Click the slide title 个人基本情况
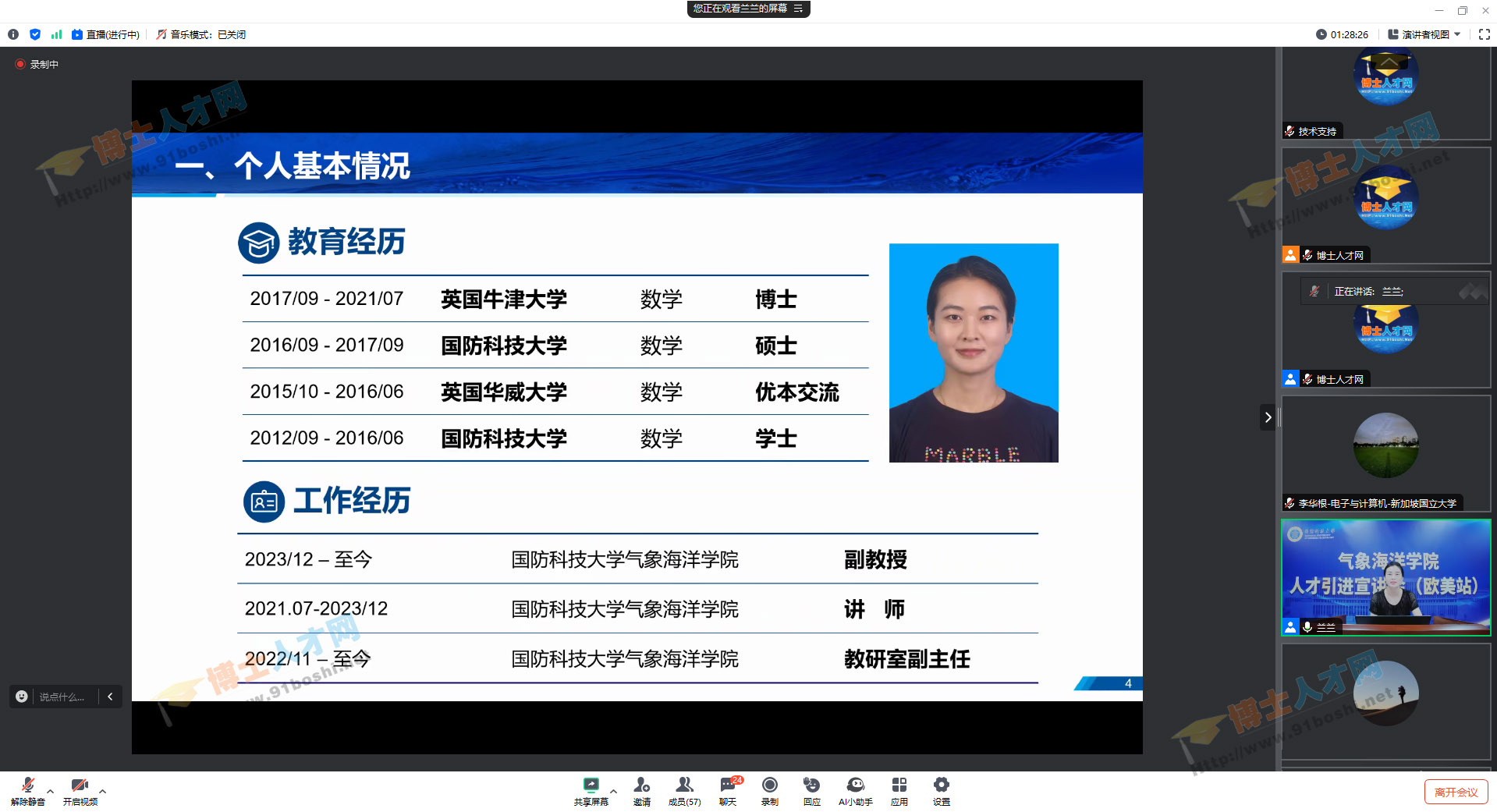The height and width of the screenshot is (812, 1497). pyautogui.click(x=321, y=165)
